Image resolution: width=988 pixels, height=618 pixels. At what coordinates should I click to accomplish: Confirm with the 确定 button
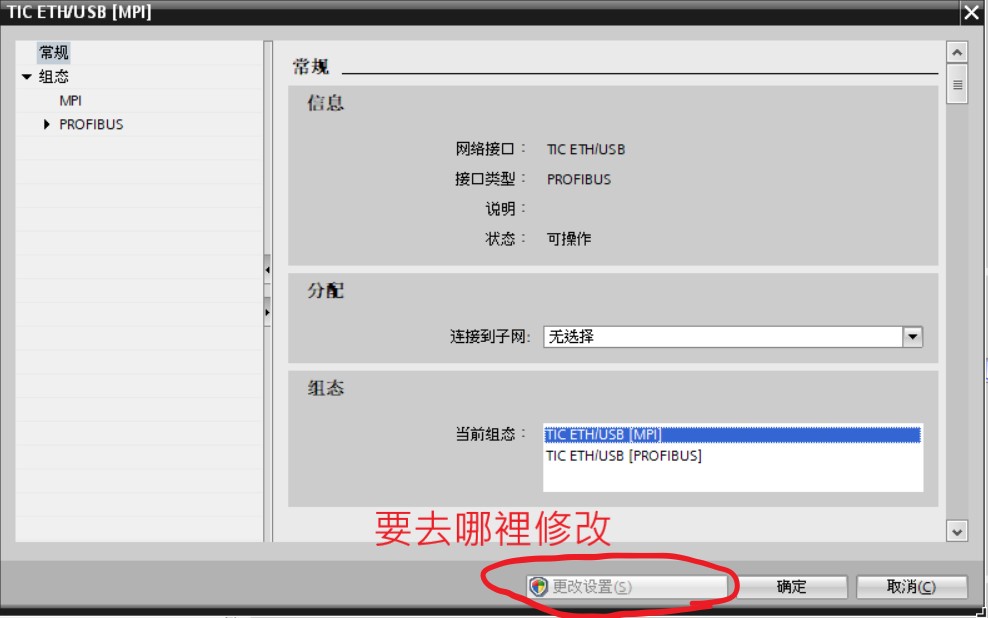coord(791,587)
